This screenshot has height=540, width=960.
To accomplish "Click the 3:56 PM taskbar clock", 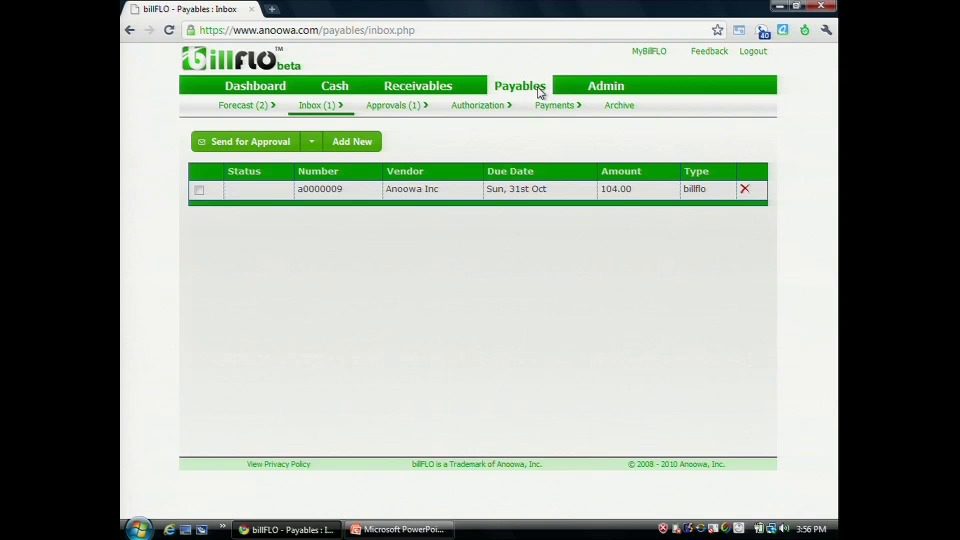I will 811,529.
